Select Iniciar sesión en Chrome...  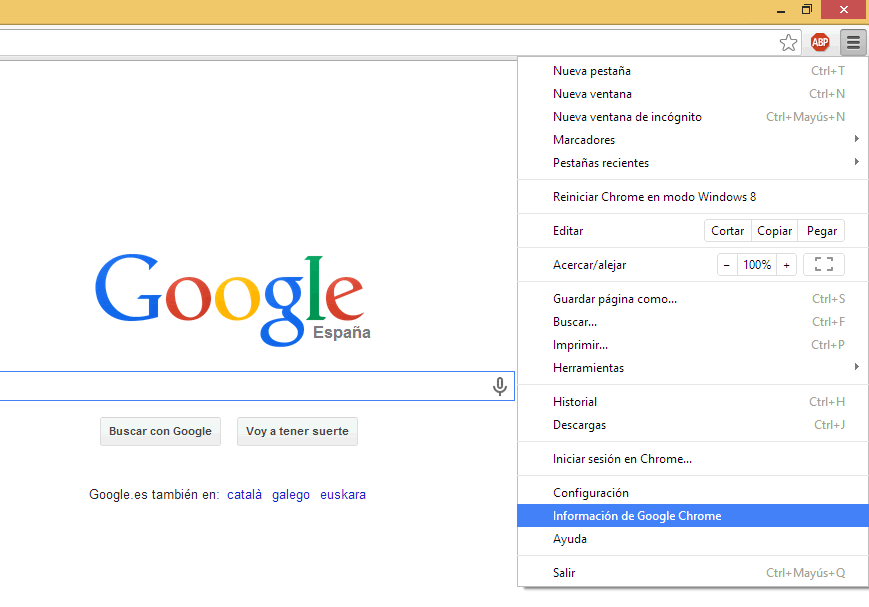coord(693,459)
